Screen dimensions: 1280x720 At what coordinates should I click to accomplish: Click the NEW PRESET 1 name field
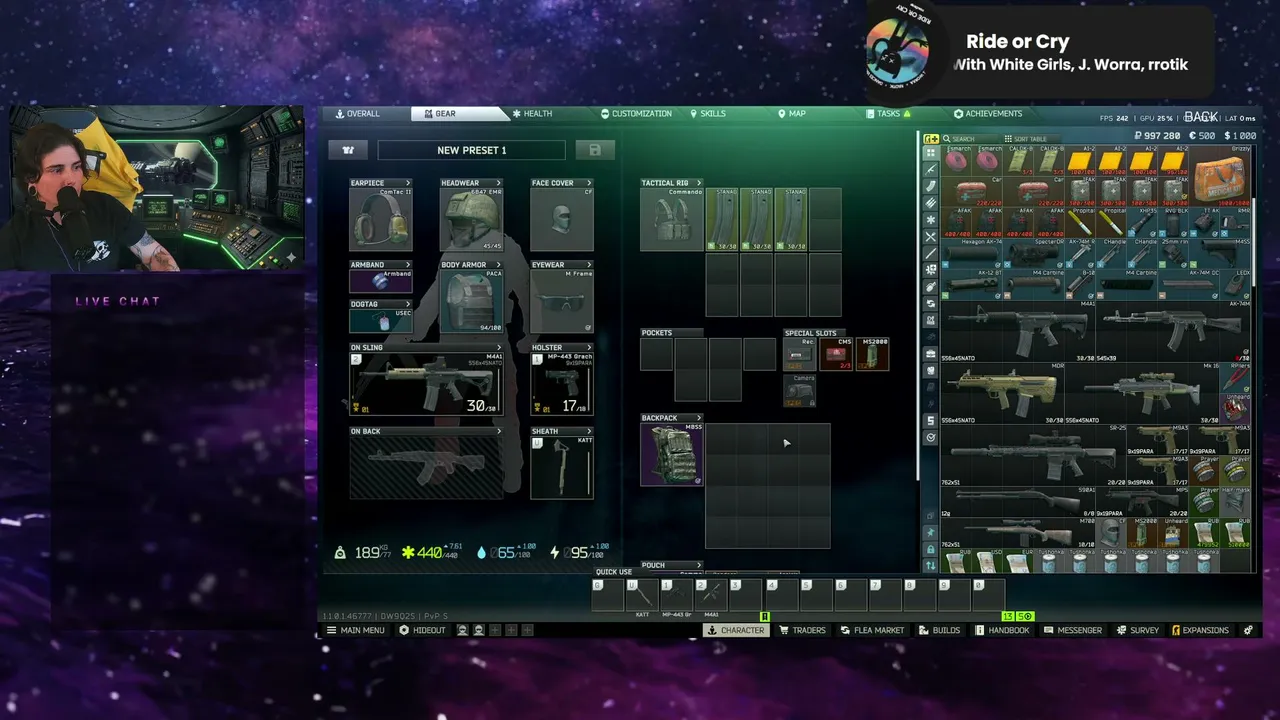[471, 150]
